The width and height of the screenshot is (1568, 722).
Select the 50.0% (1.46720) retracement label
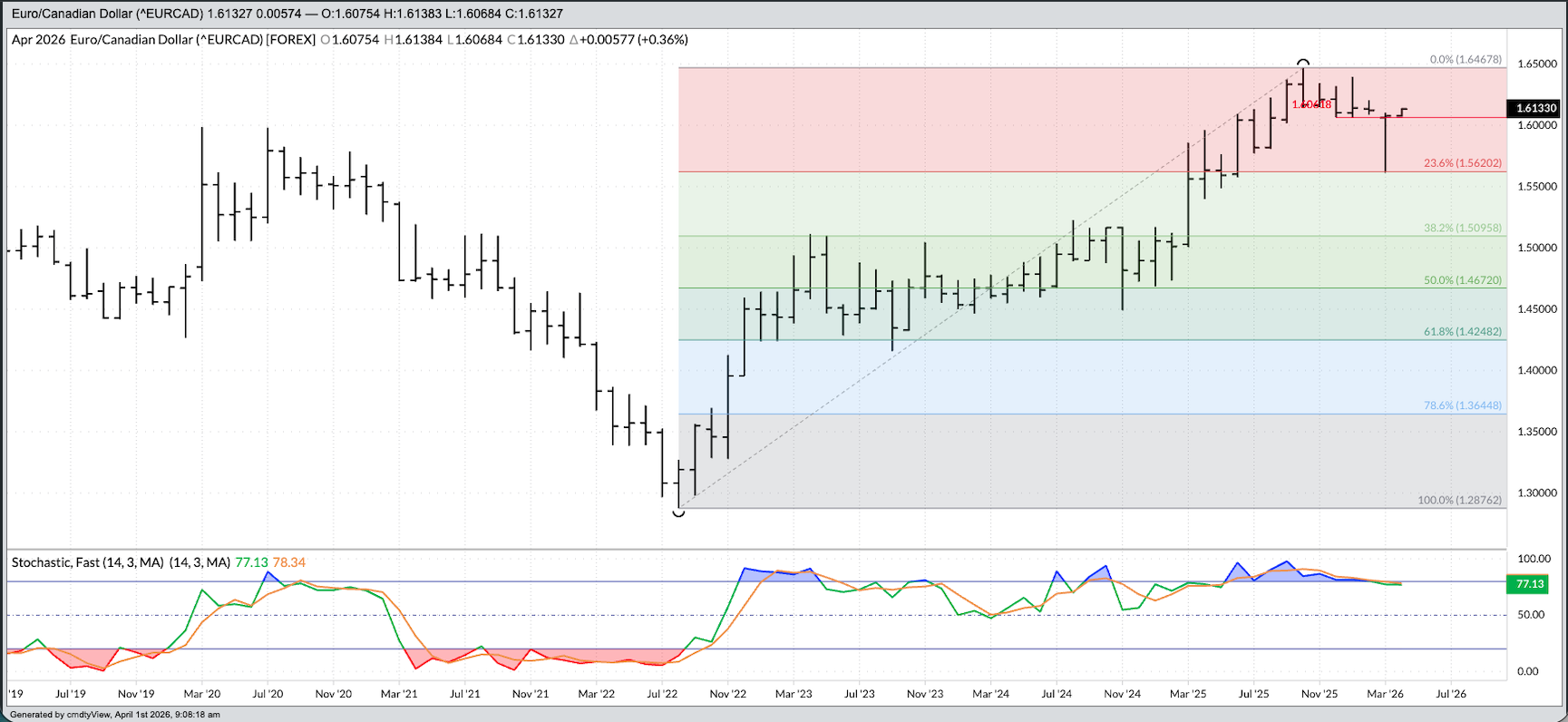pos(1462,280)
